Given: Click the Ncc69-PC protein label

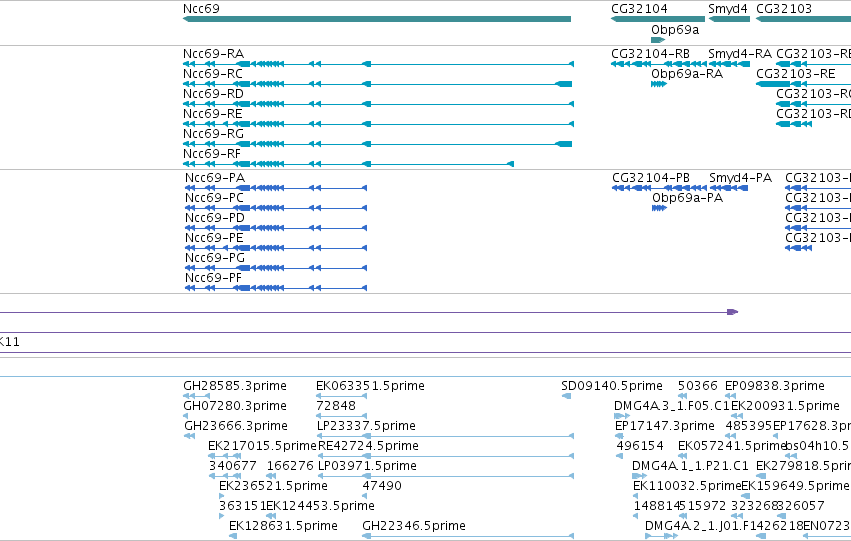Looking at the screenshot, I should tap(214, 198).
